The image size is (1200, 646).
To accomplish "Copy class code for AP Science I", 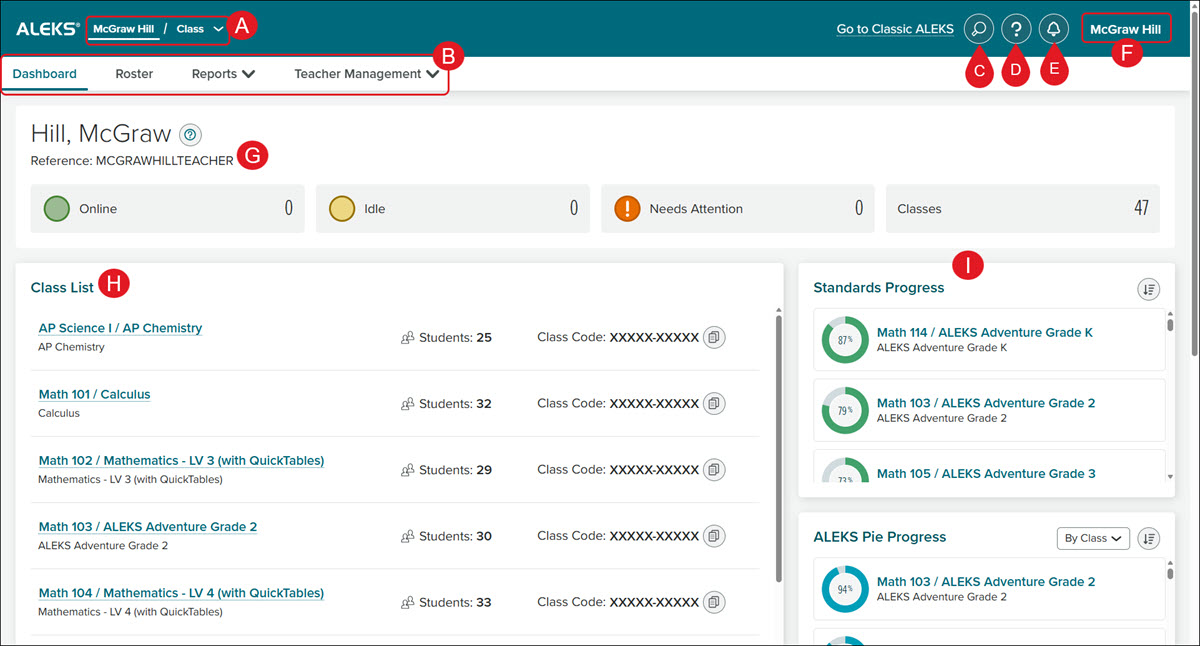I will (714, 338).
